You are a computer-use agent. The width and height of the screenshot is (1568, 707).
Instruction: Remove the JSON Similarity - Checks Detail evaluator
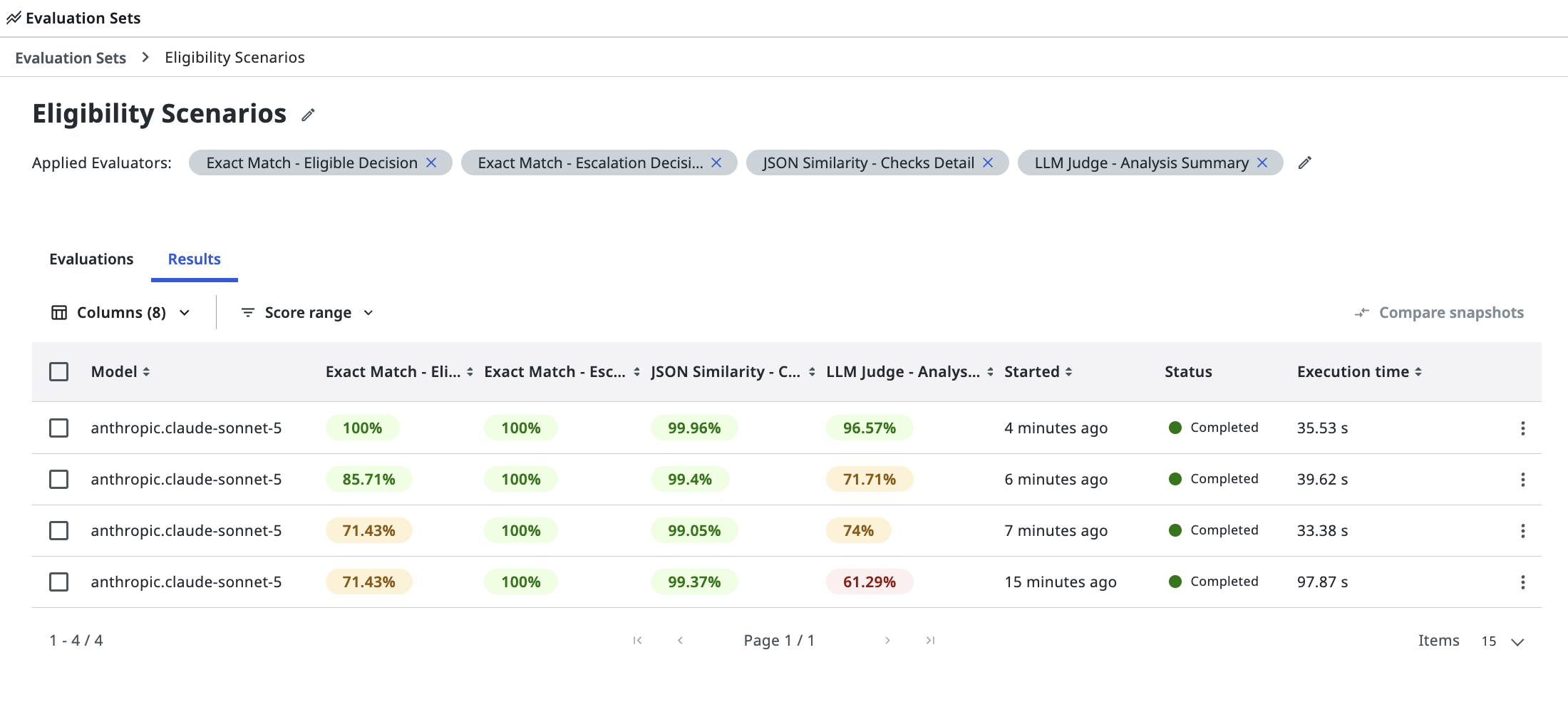click(988, 162)
